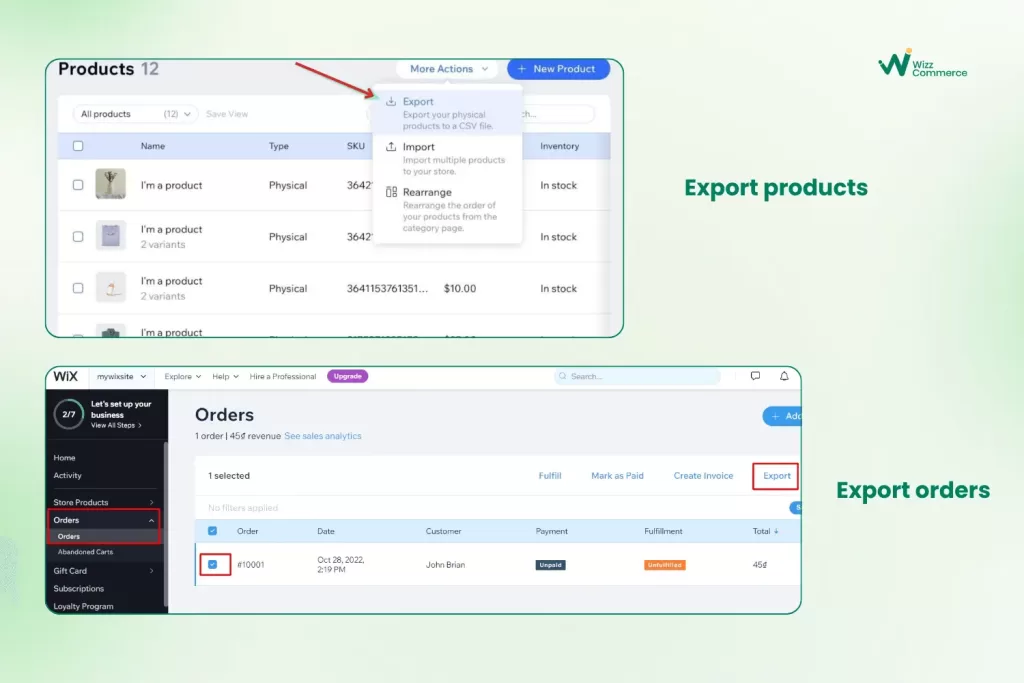Screen dimensions: 1024x683
Task: Click the Wix logo
Action: pyautogui.click(x=65, y=376)
